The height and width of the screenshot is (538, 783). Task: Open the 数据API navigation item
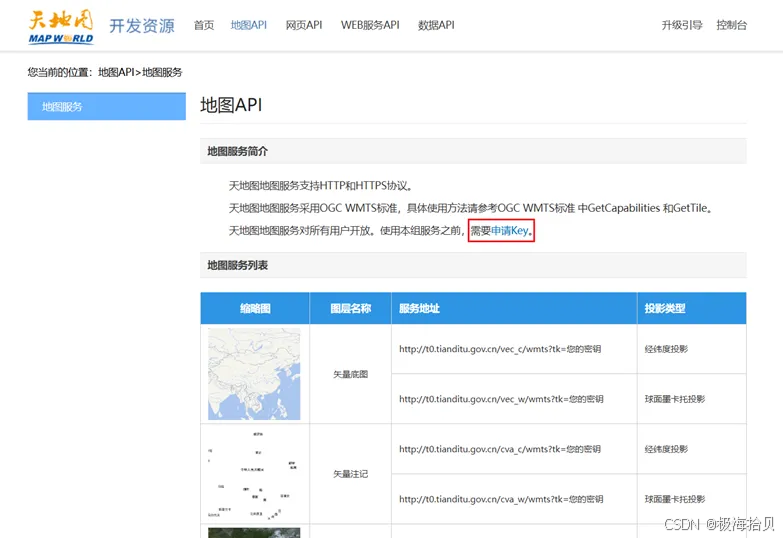pyautogui.click(x=436, y=25)
